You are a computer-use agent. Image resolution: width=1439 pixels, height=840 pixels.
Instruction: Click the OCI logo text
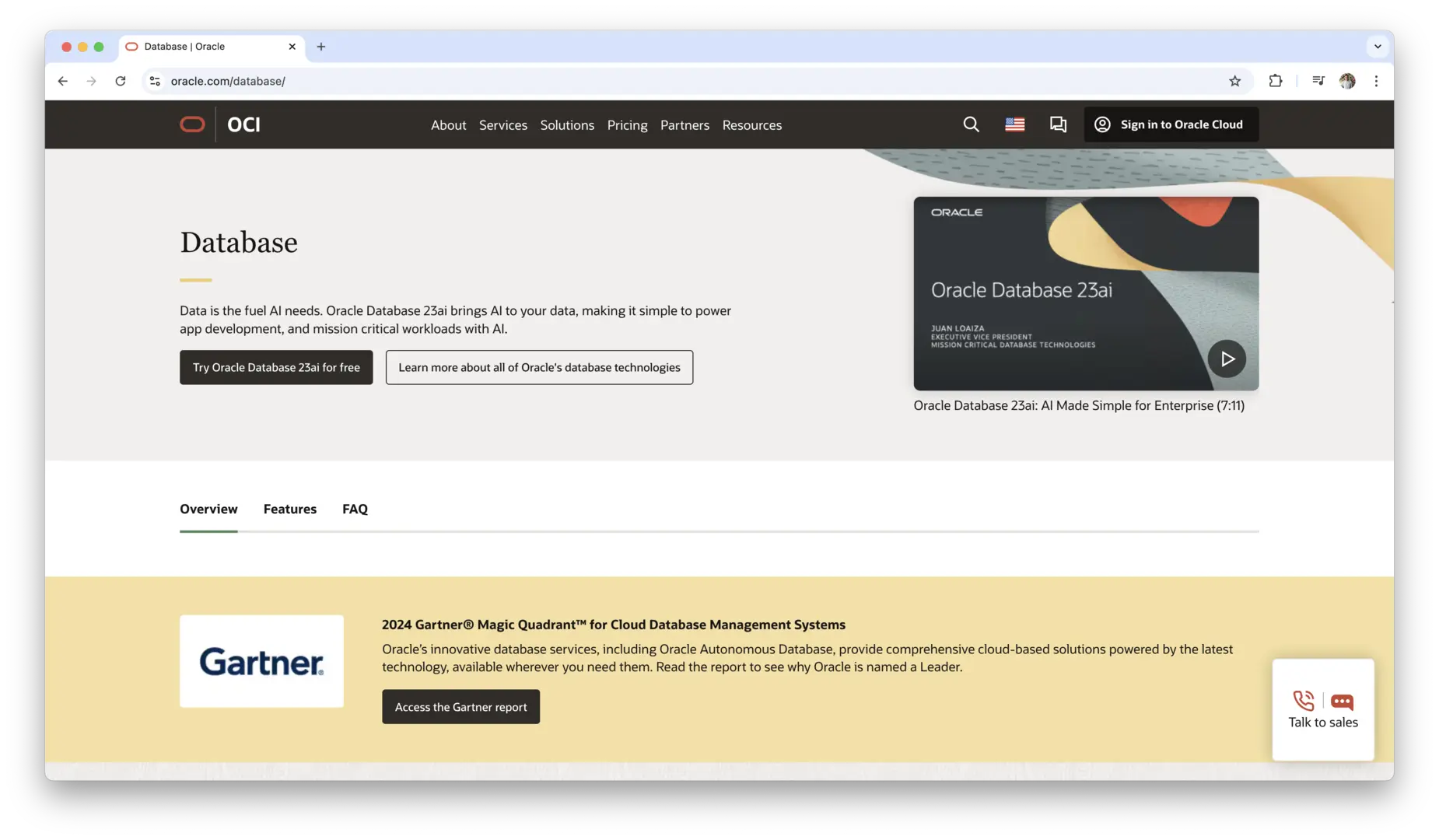(243, 124)
